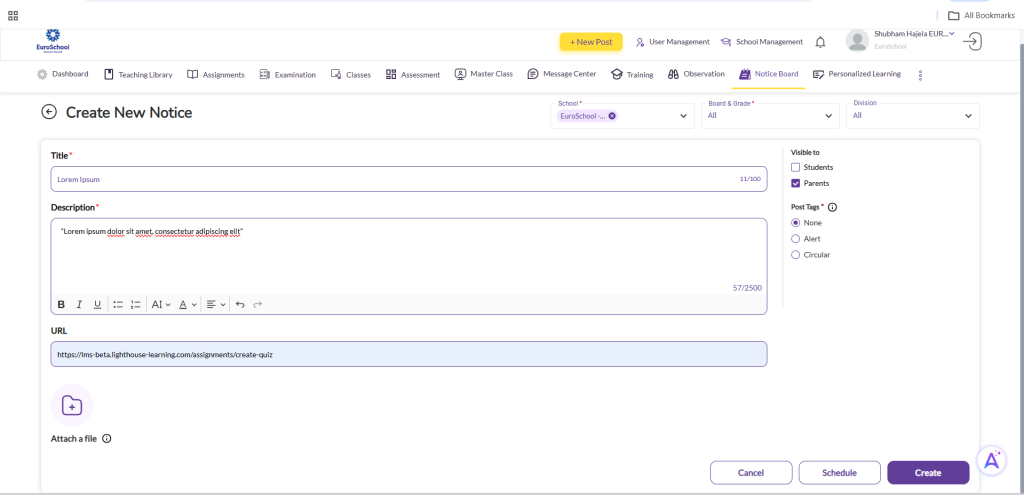Open the text alignment dropdown
The width and height of the screenshot is (1024, 495).
pos(216,304)
